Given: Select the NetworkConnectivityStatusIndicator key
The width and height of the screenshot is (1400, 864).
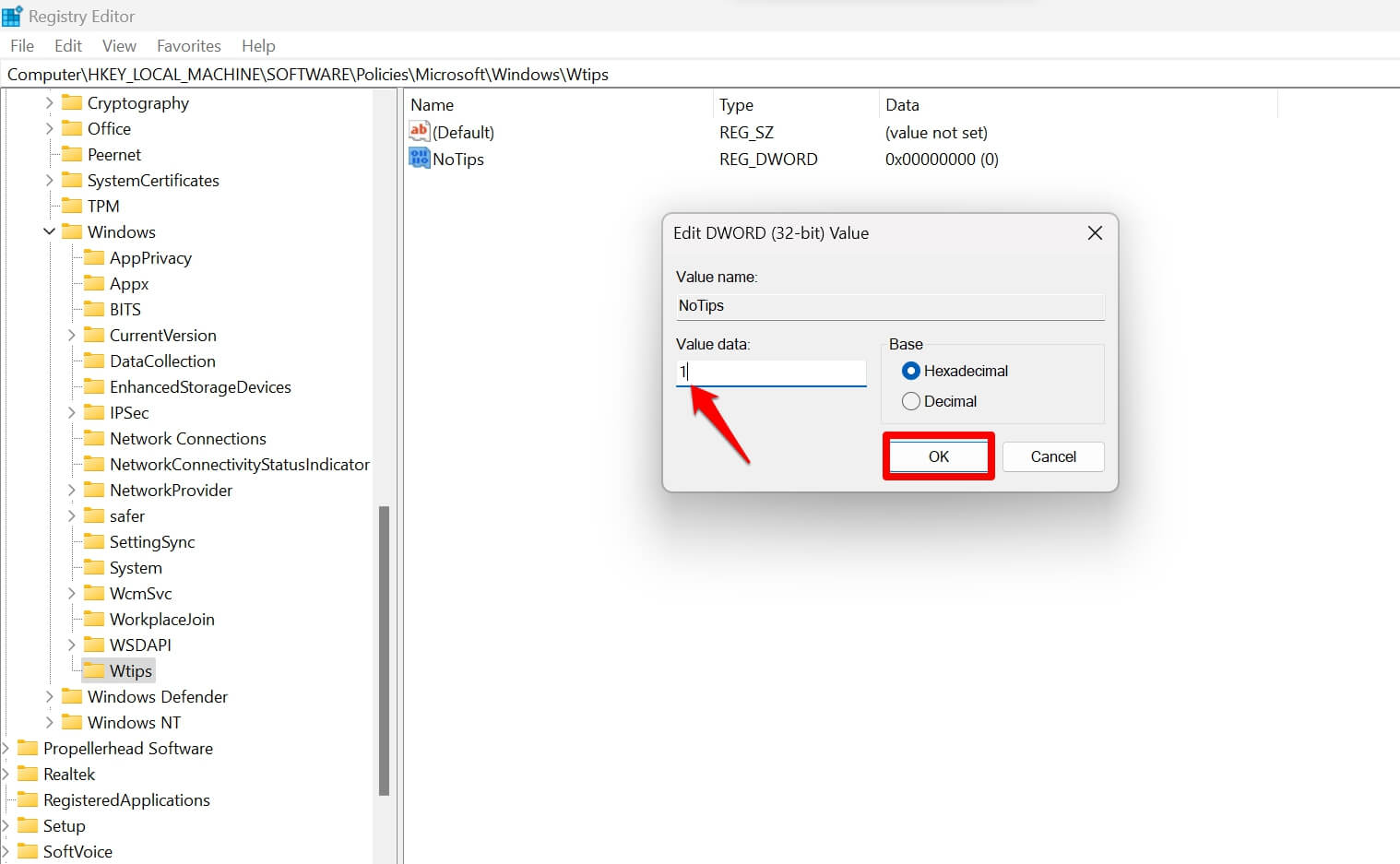Looking at the screenshot, I should point(240,464).
